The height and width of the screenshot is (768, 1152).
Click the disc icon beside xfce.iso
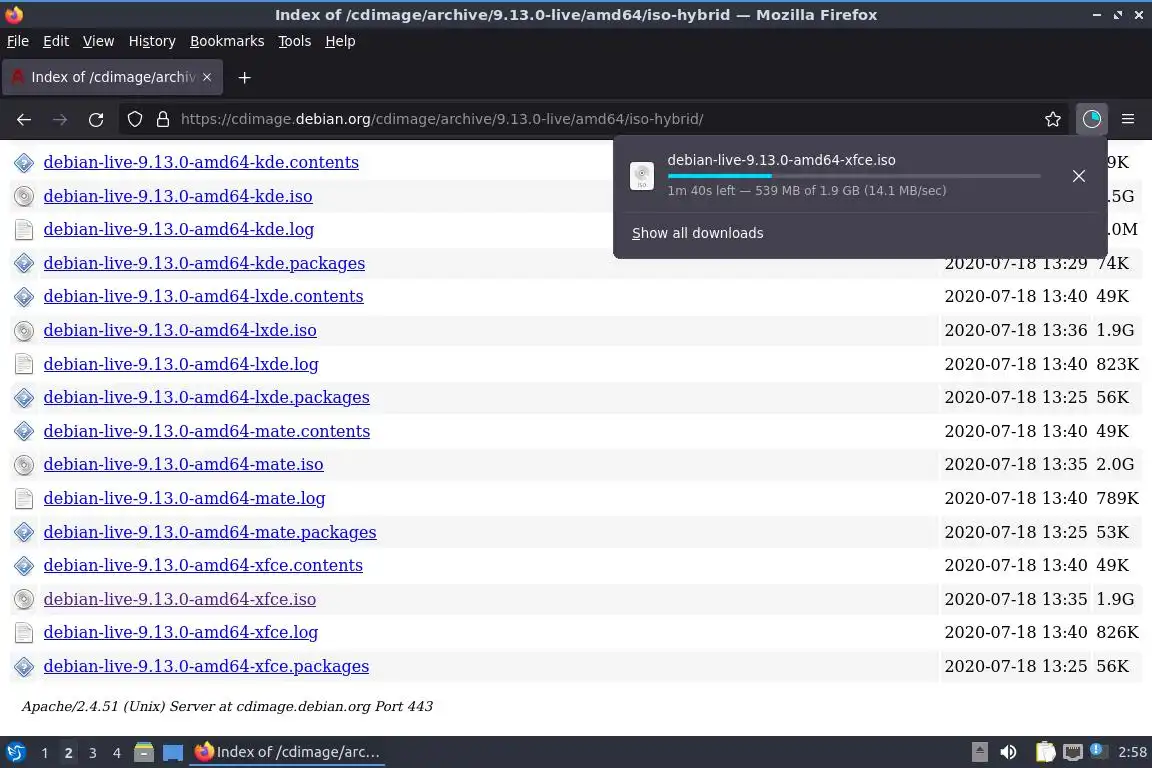[x=24, y=599]
